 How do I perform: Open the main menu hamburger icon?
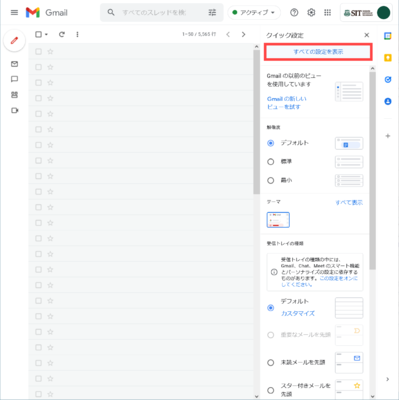tap(14, 13)
